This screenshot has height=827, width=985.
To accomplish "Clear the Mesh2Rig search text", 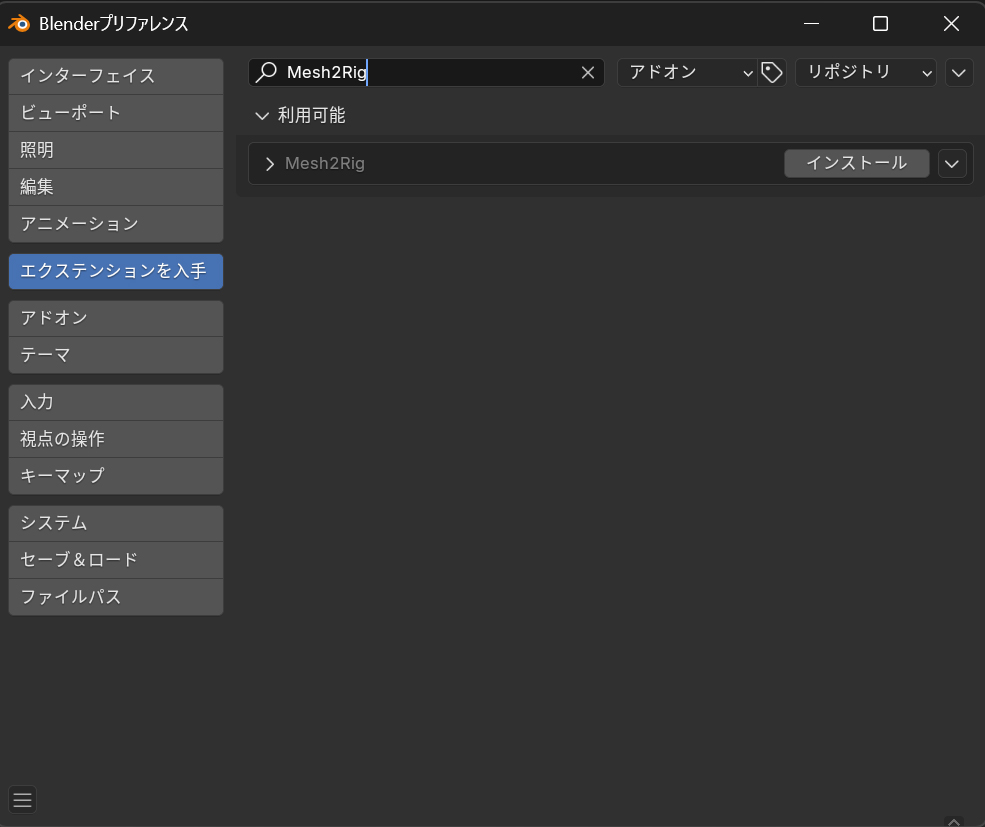I will click(x=587, y=73).
